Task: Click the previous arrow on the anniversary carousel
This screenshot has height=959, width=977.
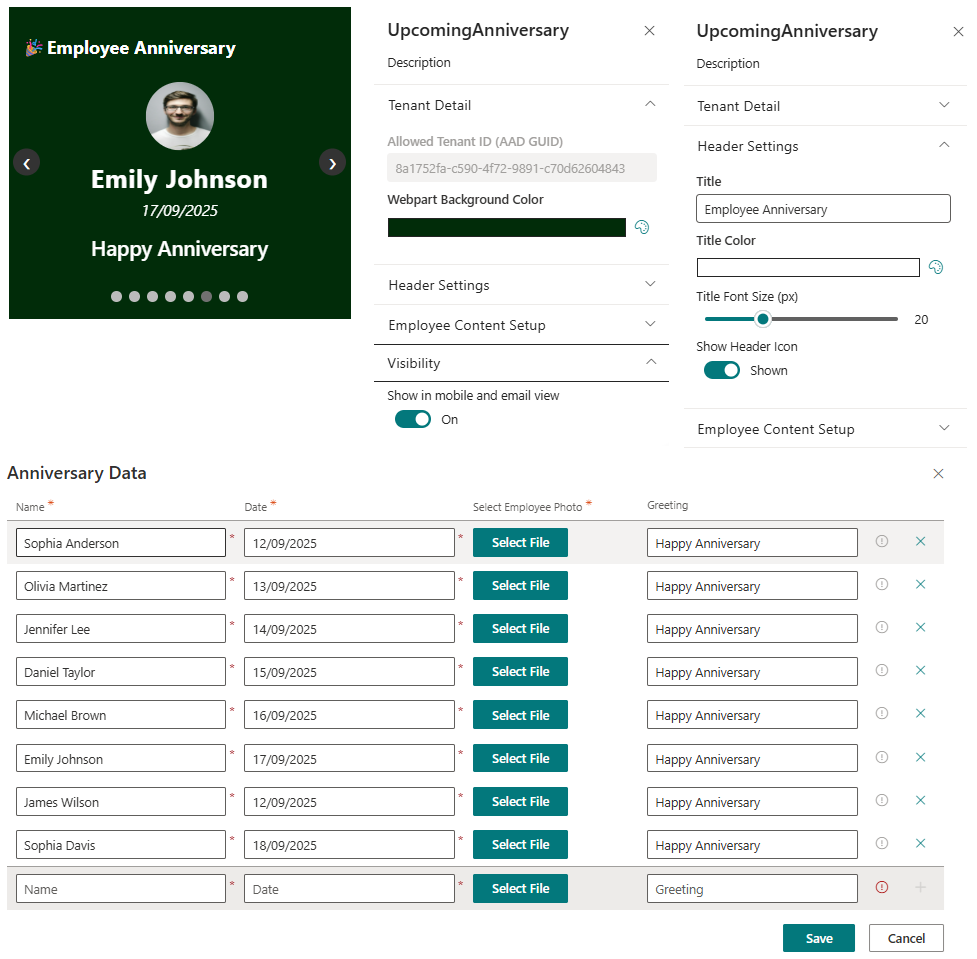Action: [26, 162]
